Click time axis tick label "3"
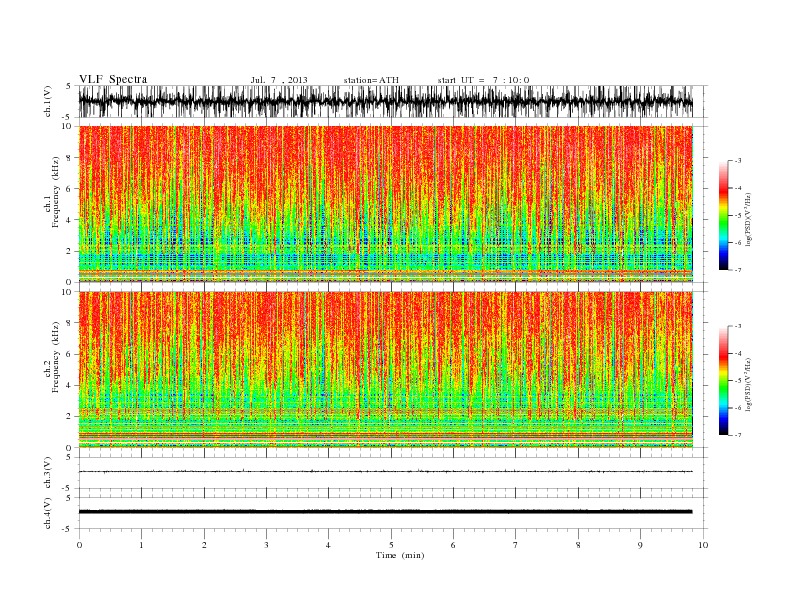The height and width of the screenshot is (612, 792). tap(266, 545)
